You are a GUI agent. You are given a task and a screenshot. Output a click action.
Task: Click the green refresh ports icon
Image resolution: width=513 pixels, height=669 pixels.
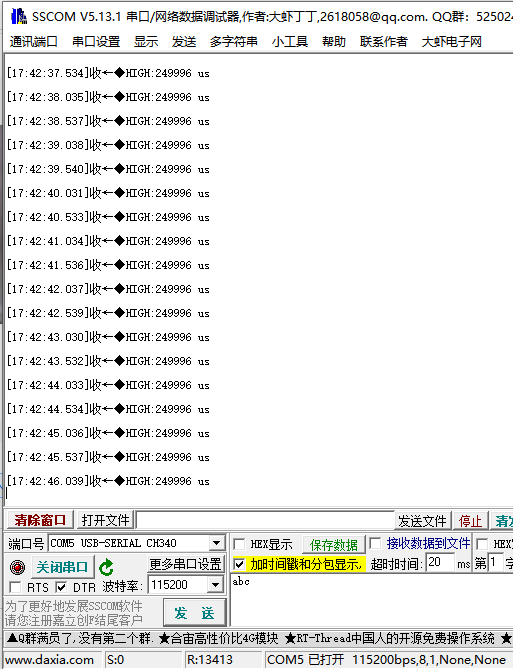tap(106, 567)
